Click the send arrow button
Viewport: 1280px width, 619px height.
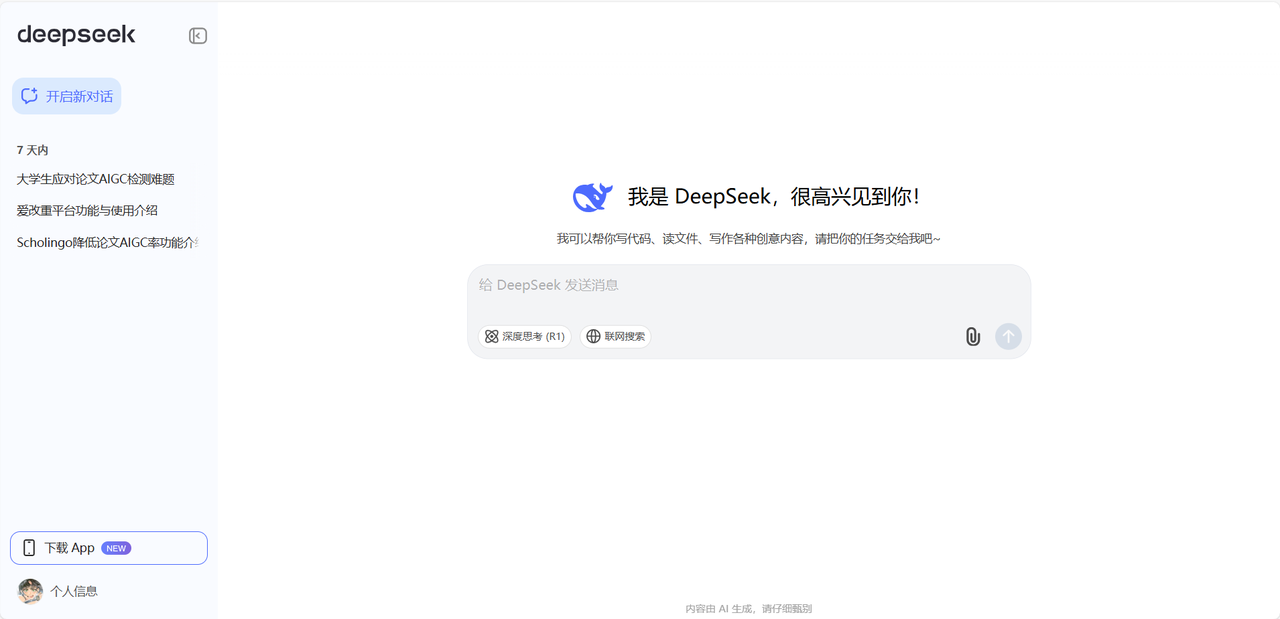[x=1008, y=336]
